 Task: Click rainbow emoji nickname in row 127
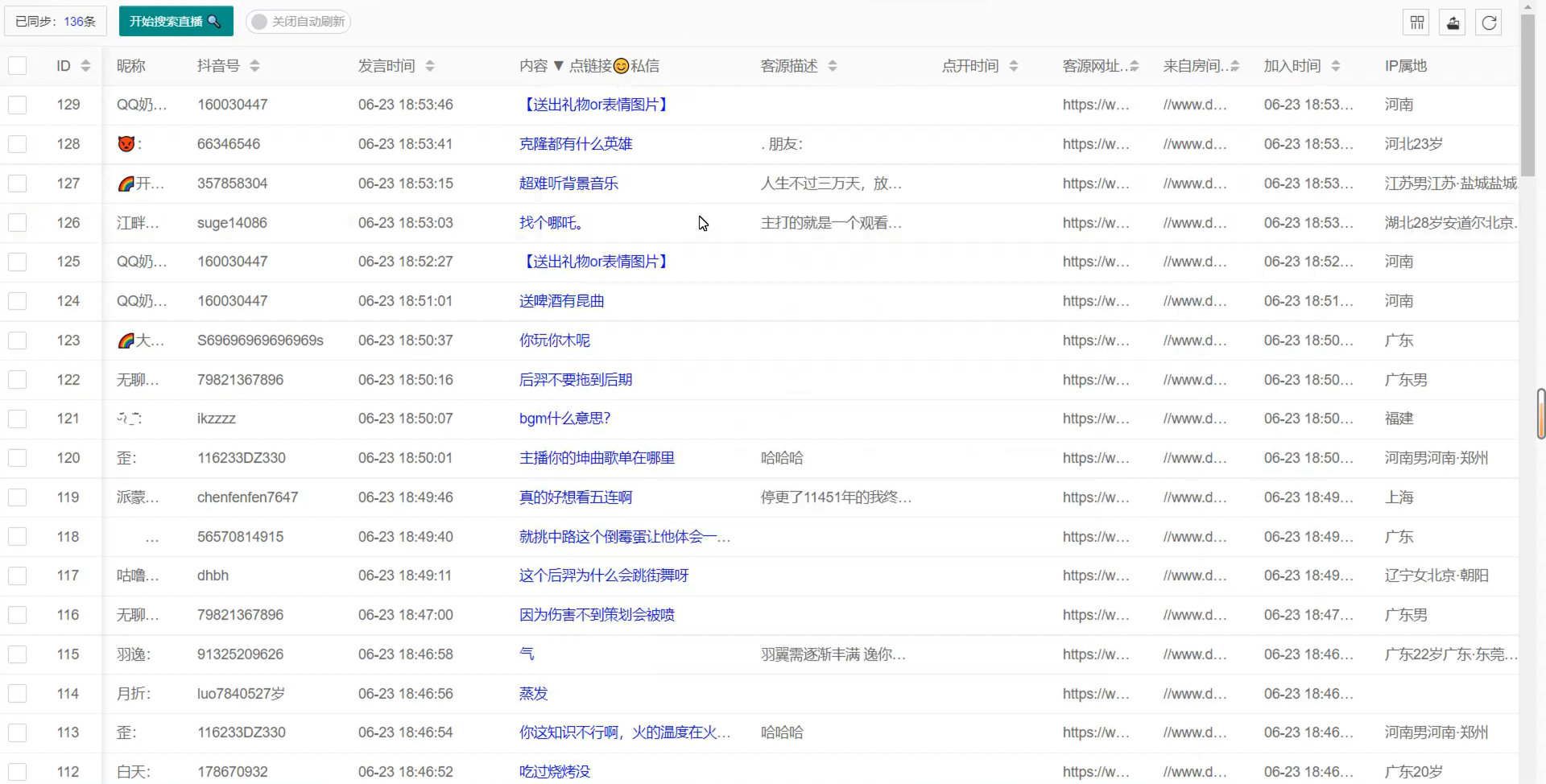click(x=126, y=184)
